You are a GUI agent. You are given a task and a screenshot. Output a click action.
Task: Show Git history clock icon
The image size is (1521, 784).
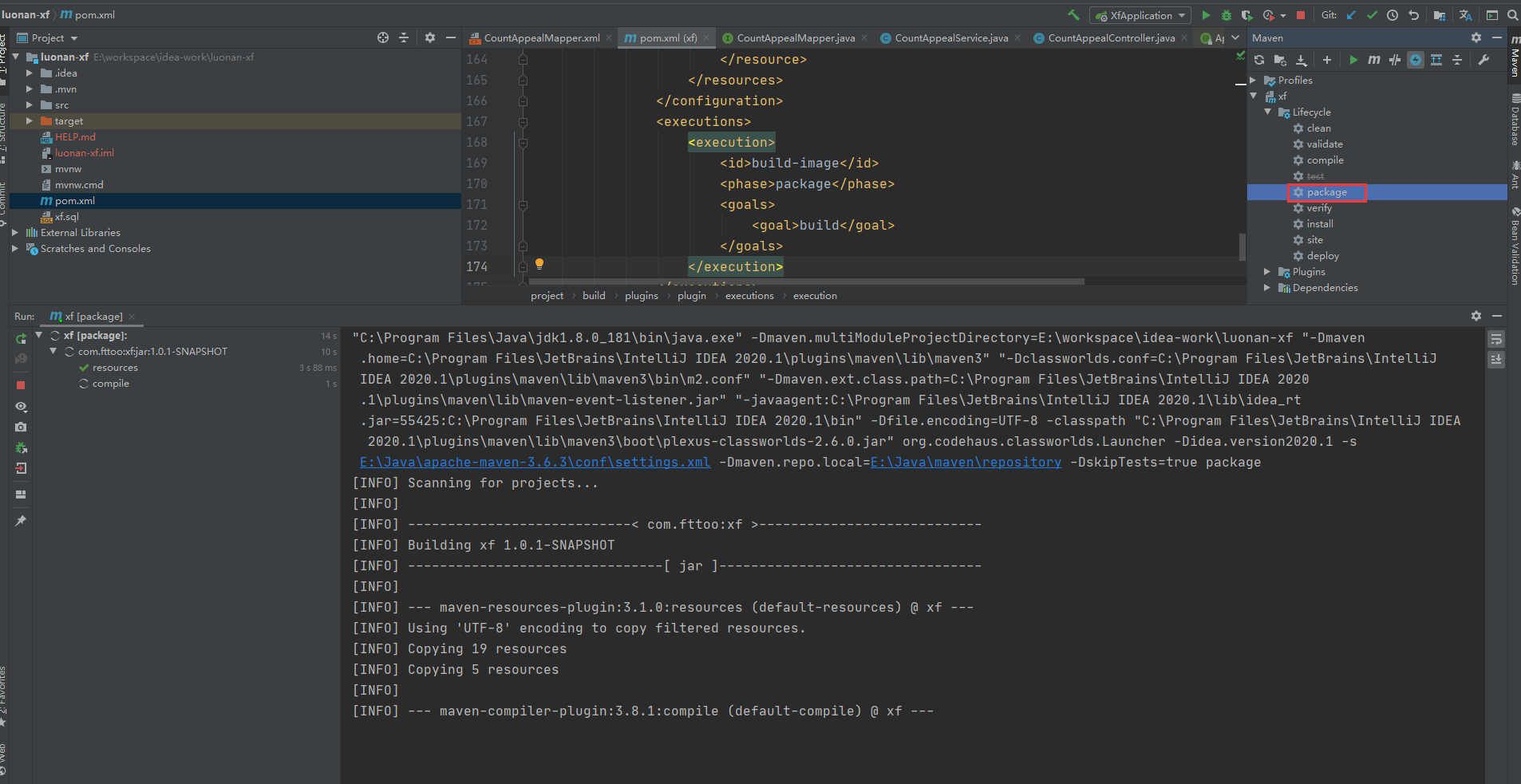pyautogui.click(x=1393, y=15)
